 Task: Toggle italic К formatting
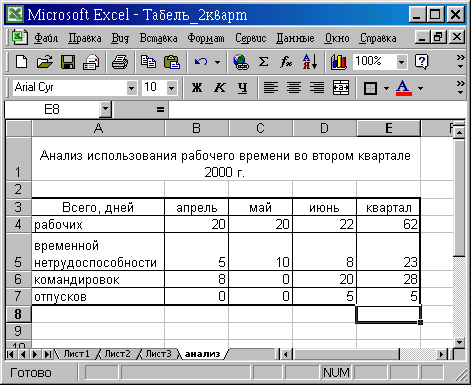[x=220, y=88]
